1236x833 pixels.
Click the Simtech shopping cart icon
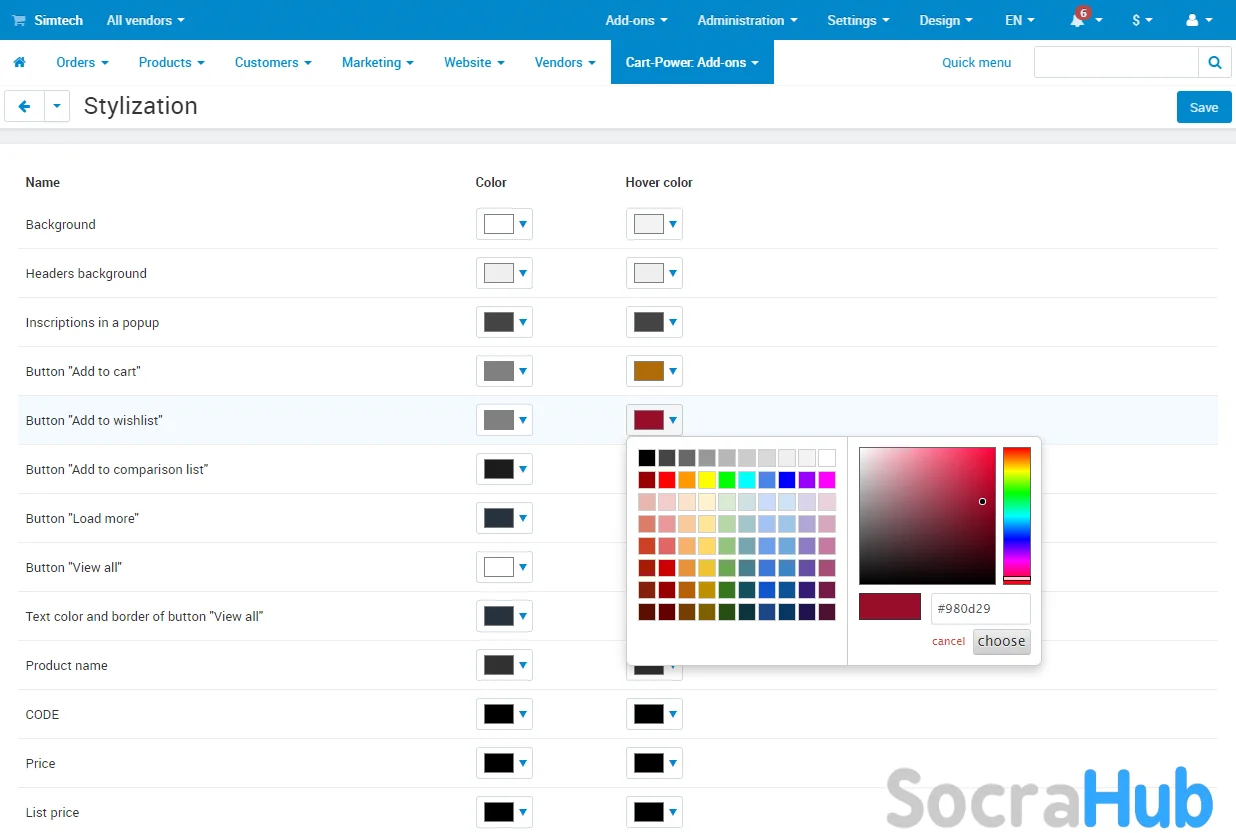tap(19, 20)
